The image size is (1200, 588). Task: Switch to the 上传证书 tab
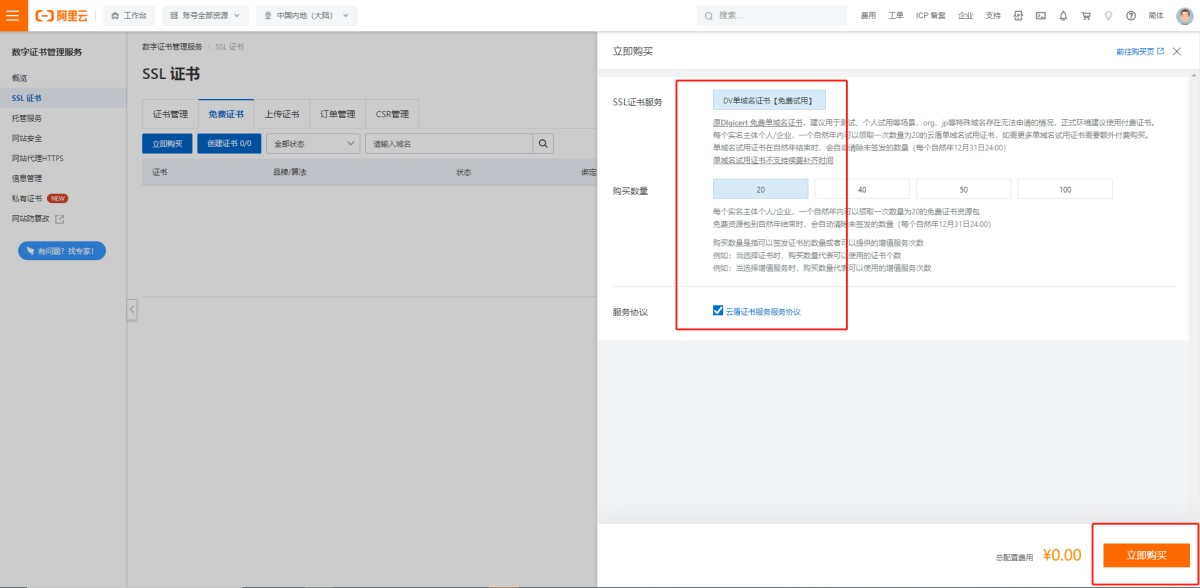282,114
